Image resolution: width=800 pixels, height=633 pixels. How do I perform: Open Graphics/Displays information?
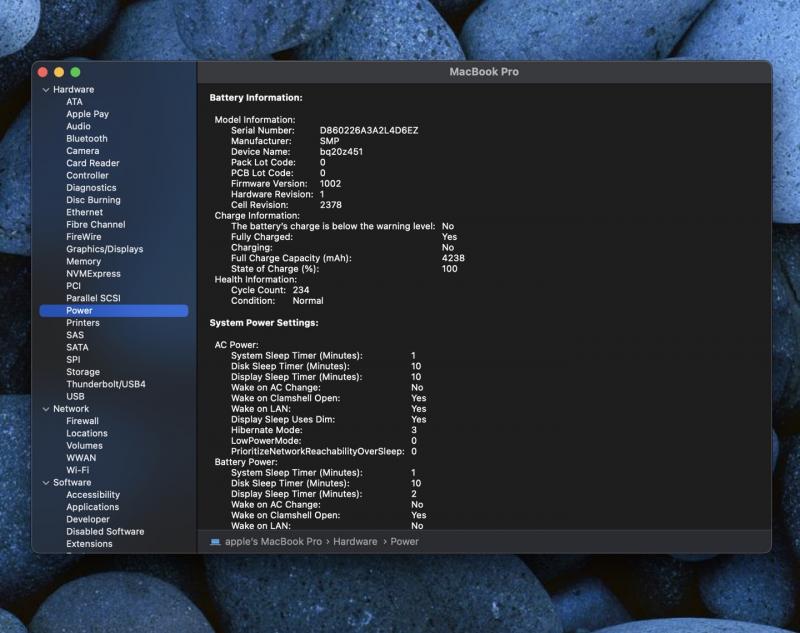(105, 249)
